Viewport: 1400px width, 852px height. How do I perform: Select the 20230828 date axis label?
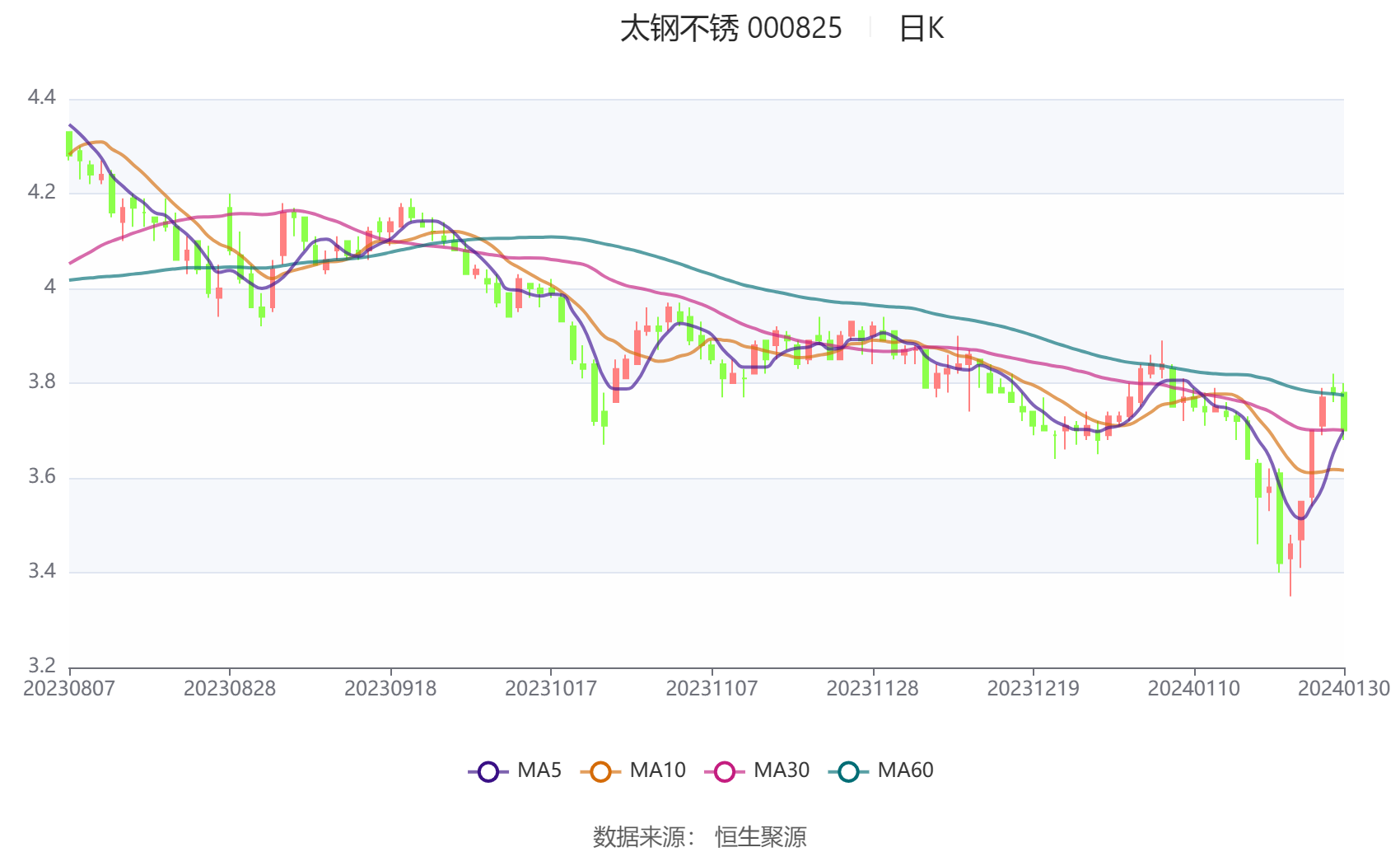pos(230,688)
